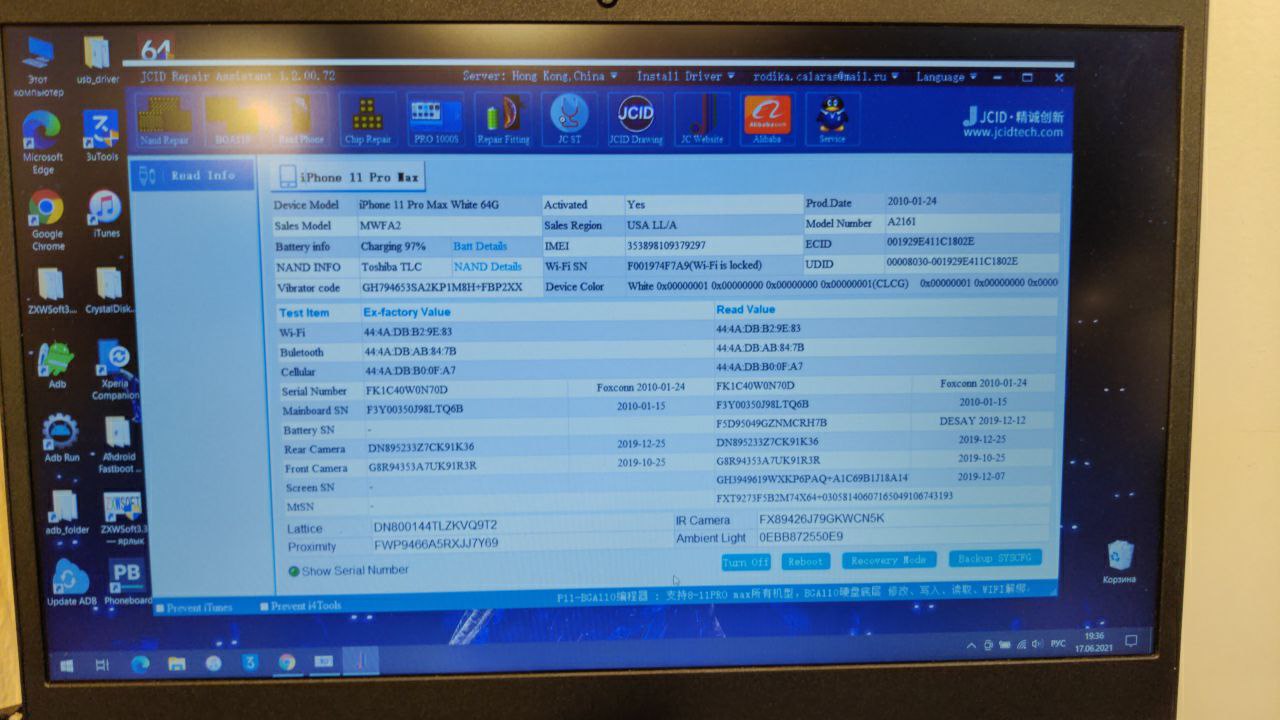The width and height of the screenshot is (1280, 720).
Task: Open the Android Fastboot desktop icon
Action: coord(117,445)
